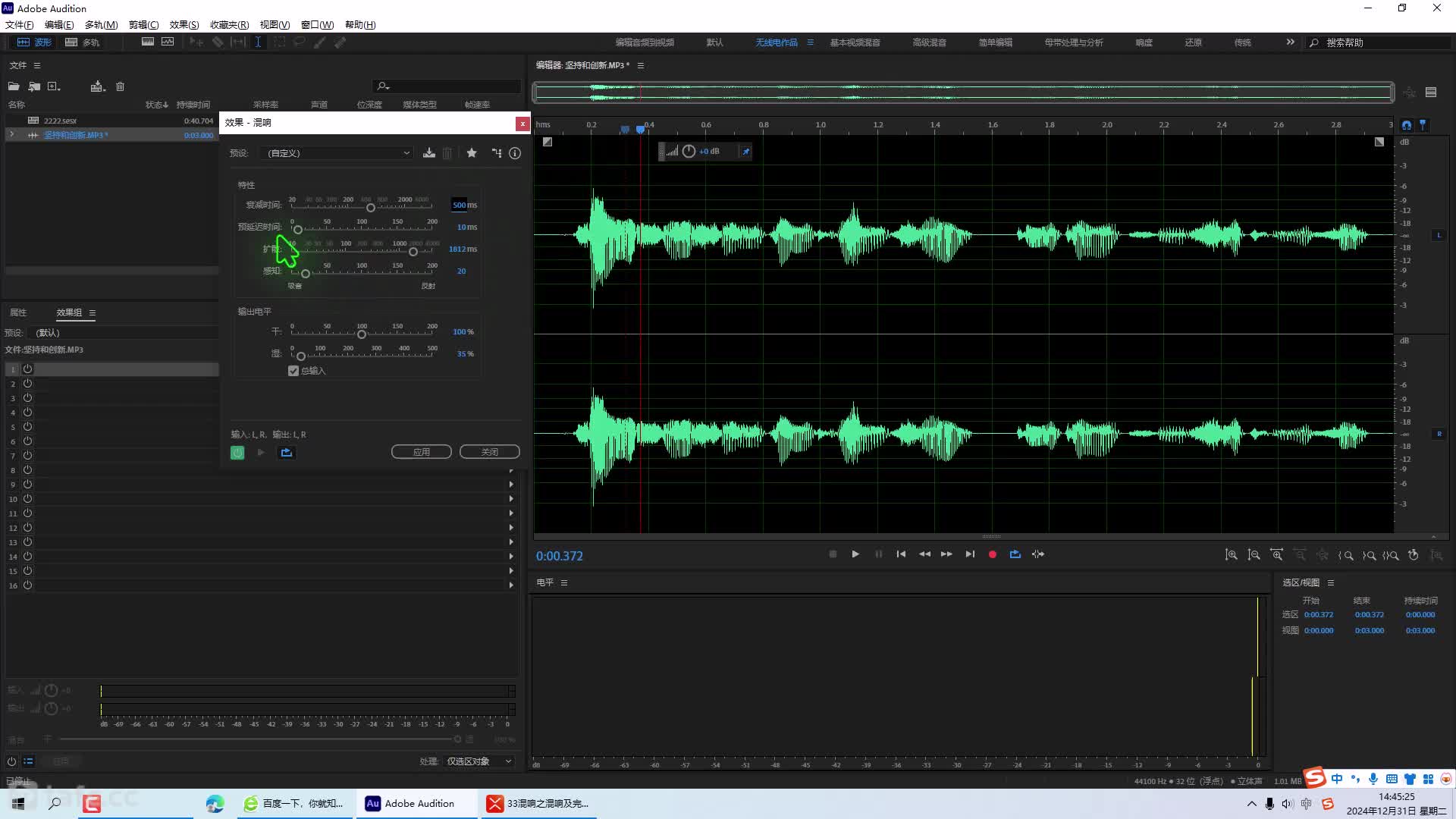Select the 高级混音 workspace
The height and width of the screenshot is (819, 1456).
[x=929, y=42]
